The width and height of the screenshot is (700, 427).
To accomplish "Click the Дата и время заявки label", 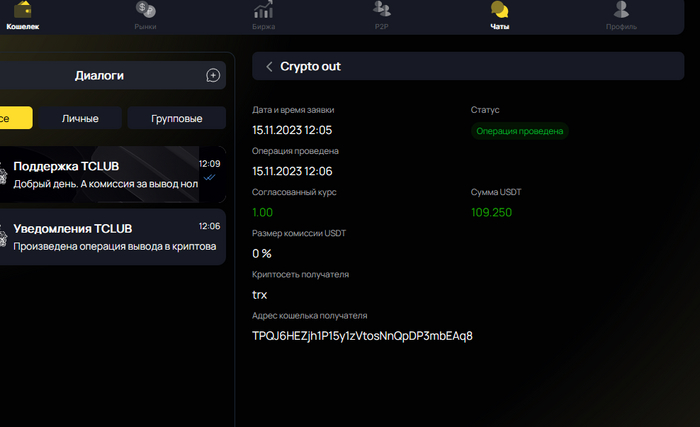I will point(293,110).
